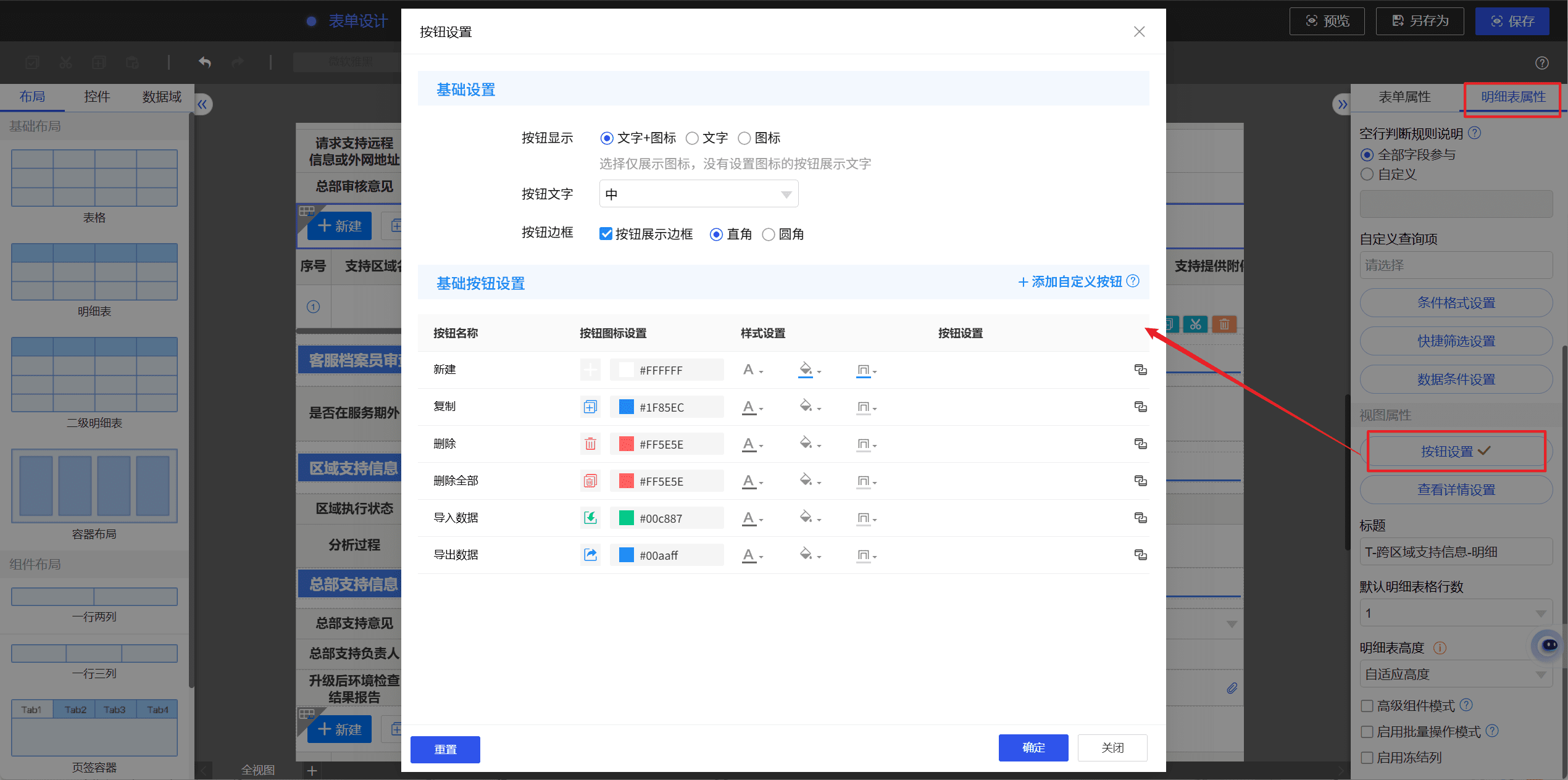Click the 标题 input field
Image resolution: width=1568 pixels, height=780 pixels.
point(1456,552)
